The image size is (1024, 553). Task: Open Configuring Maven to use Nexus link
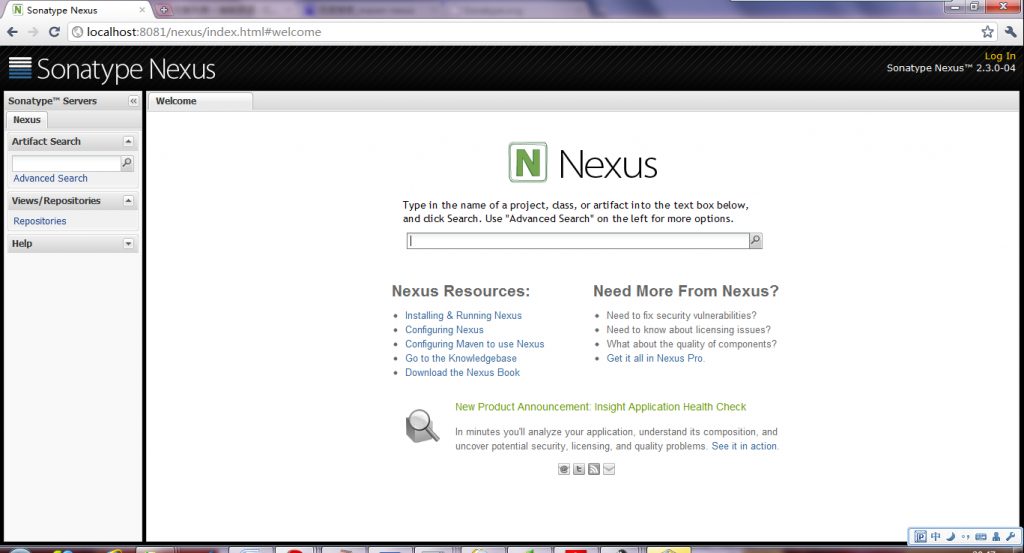point(474,344)
